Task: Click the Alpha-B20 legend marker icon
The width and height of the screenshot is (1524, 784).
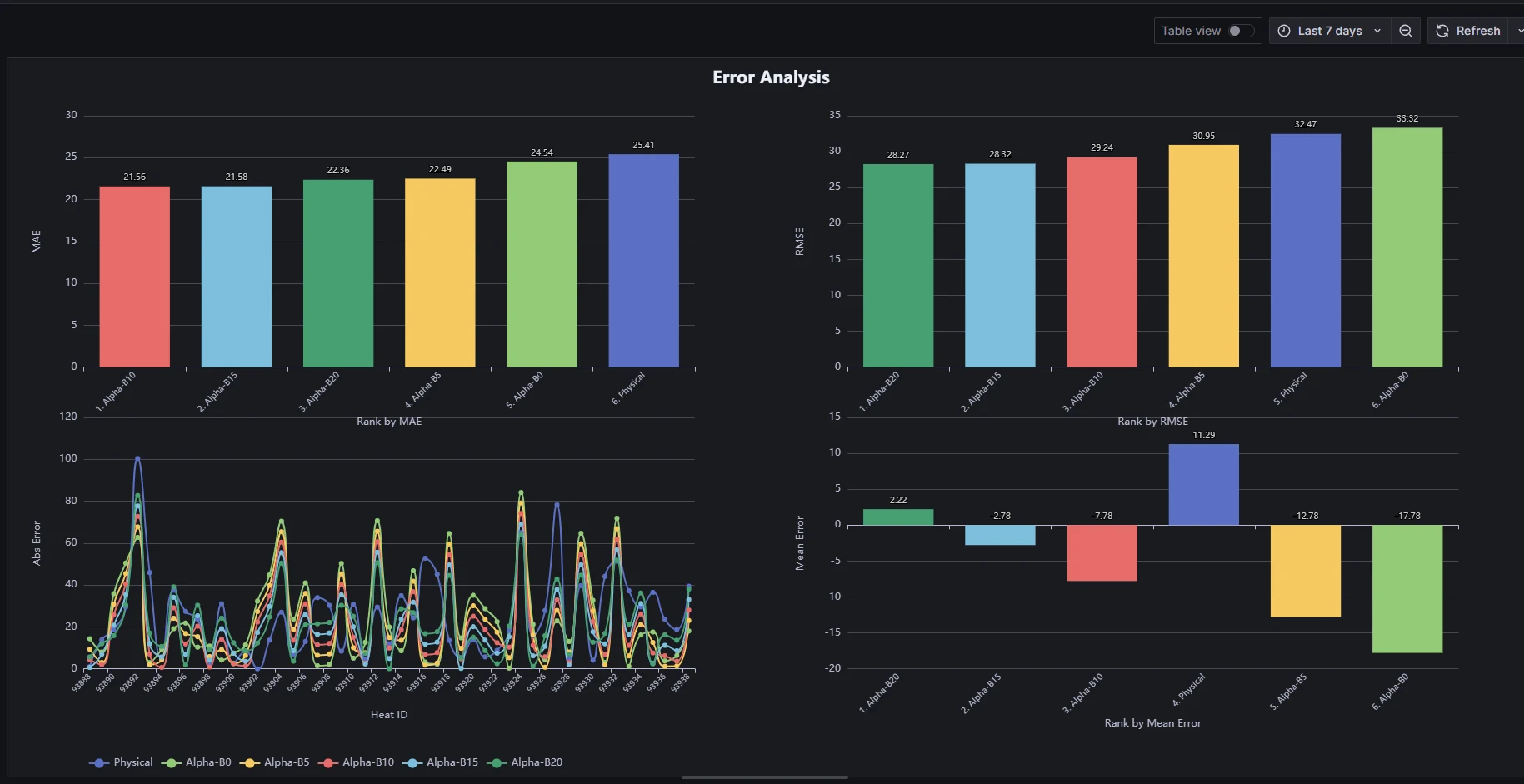Action: click(x=497, y=762)
